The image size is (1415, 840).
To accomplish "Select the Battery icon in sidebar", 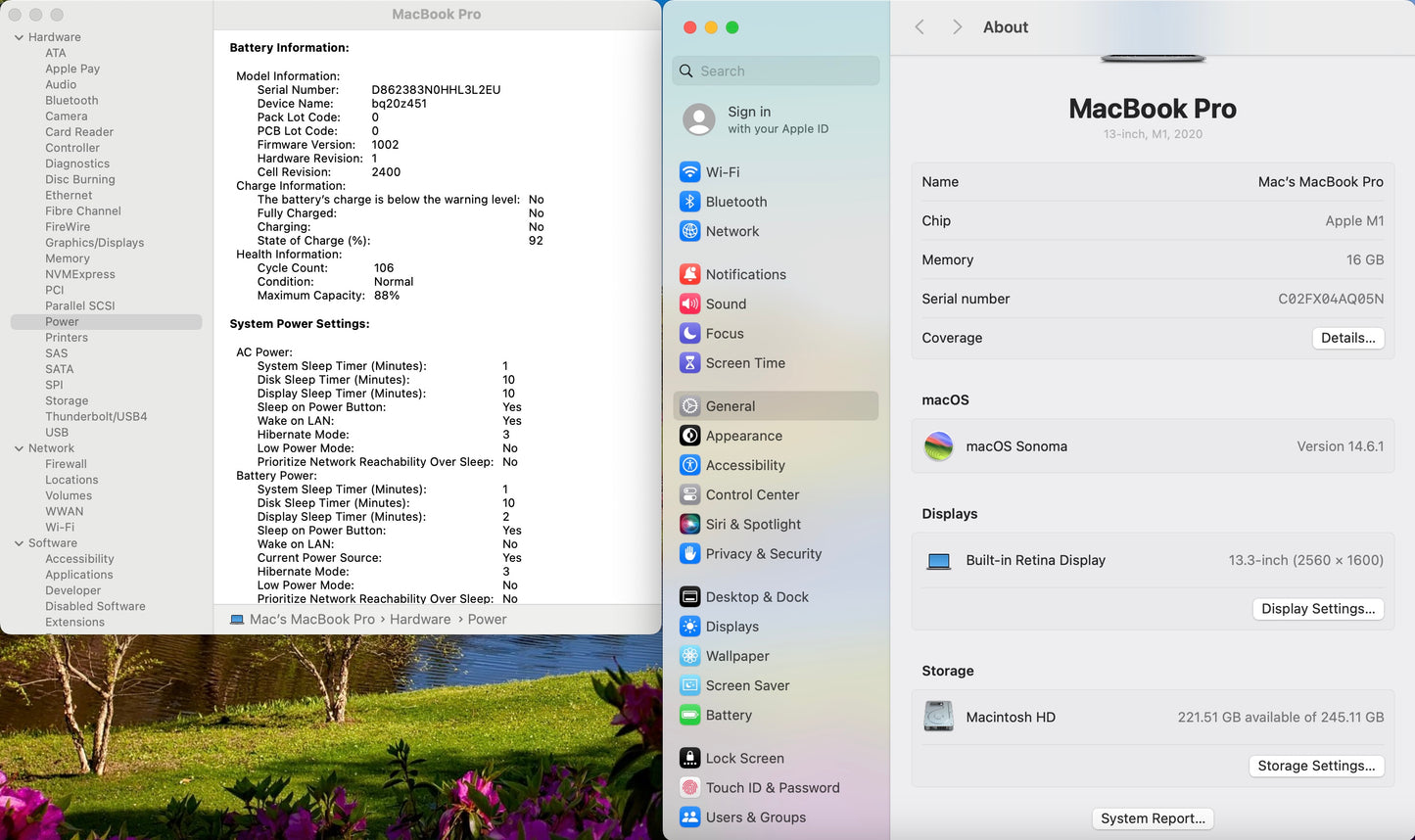I will pos(690,716).
